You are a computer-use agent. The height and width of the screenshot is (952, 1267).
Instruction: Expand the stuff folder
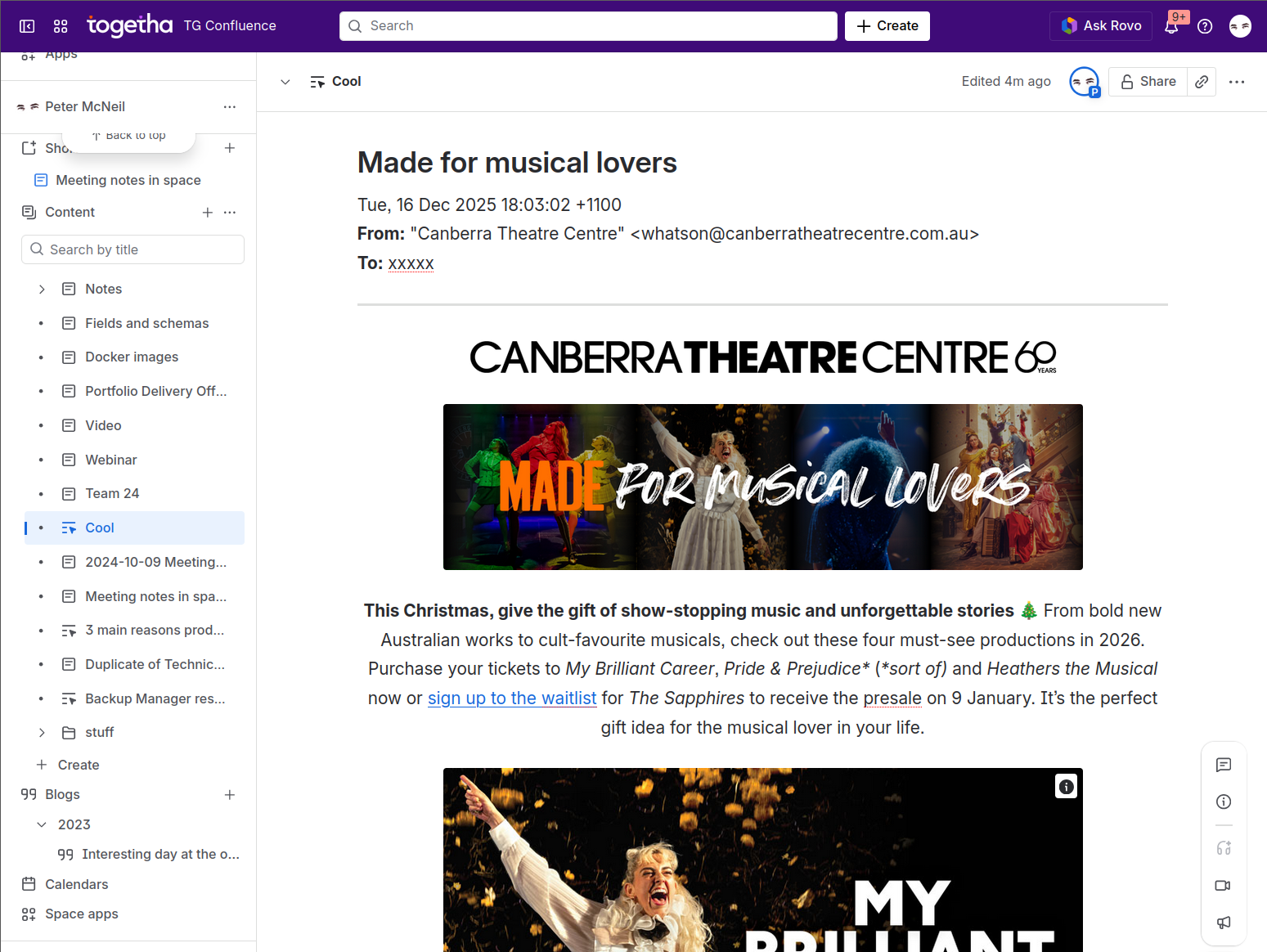click(42, 732)
